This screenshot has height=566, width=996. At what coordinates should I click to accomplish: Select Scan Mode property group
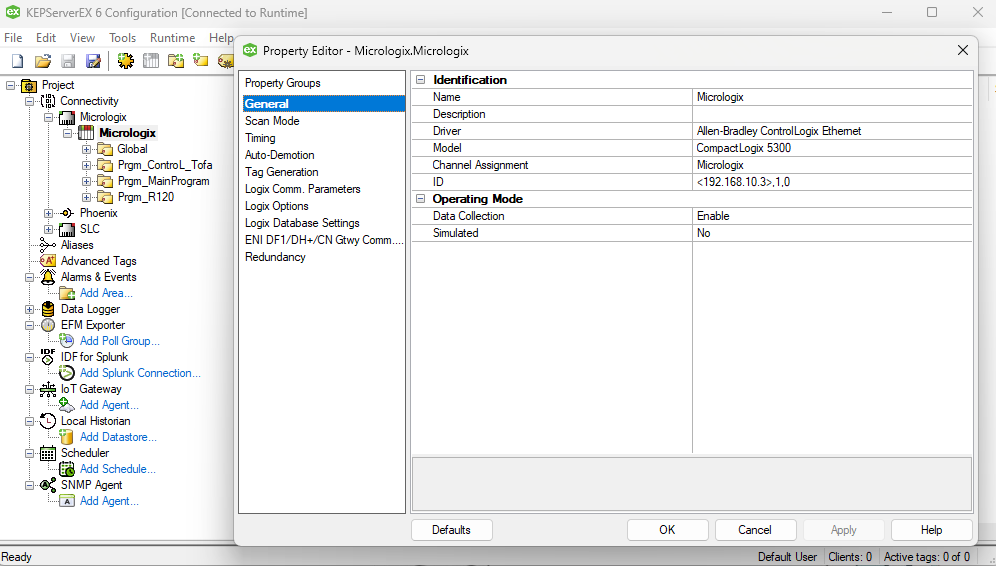(272, 121)
